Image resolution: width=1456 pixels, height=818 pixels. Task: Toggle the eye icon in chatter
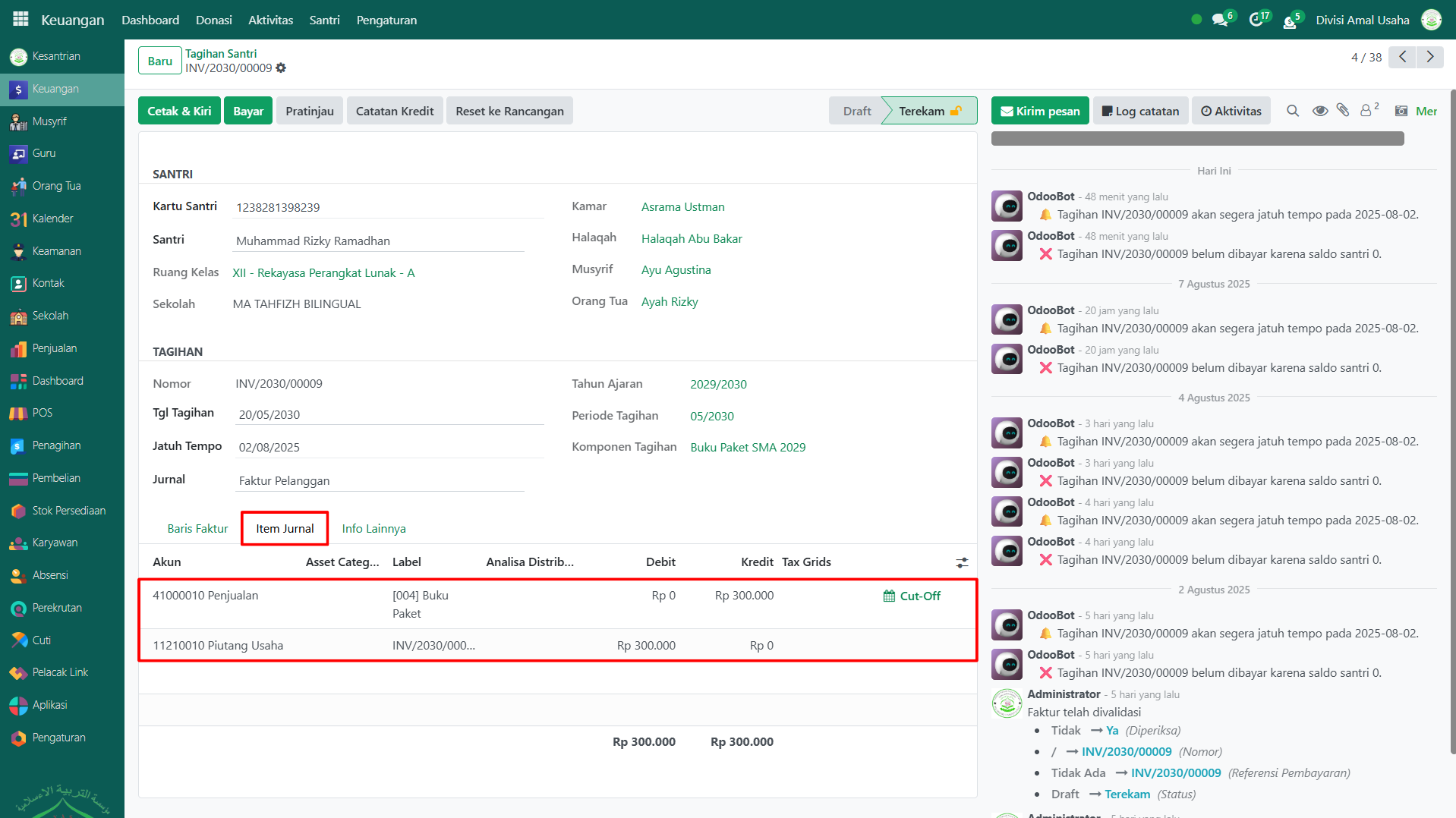(x=1320, y=111)
